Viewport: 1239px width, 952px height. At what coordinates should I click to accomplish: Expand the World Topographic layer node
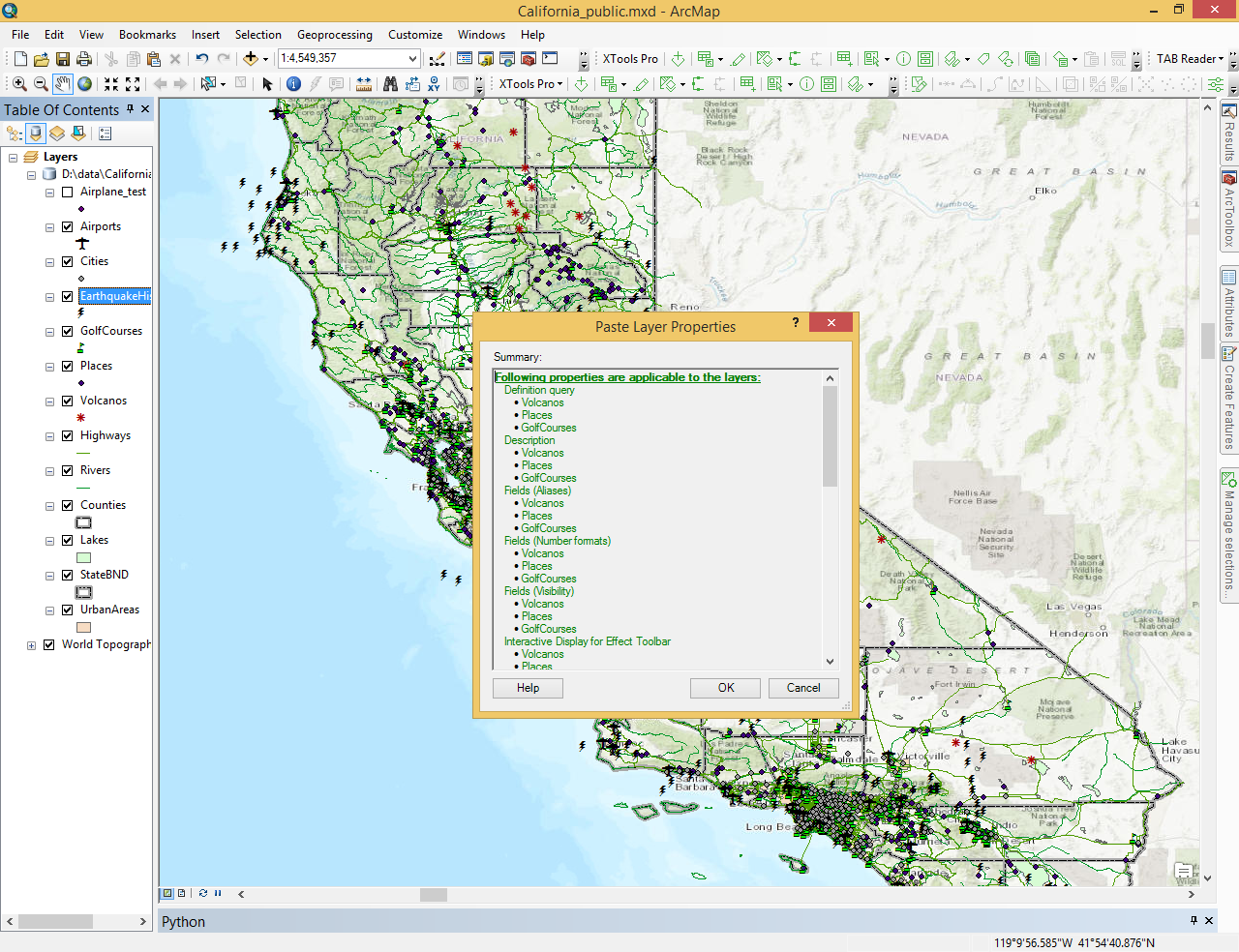point(31,645)
